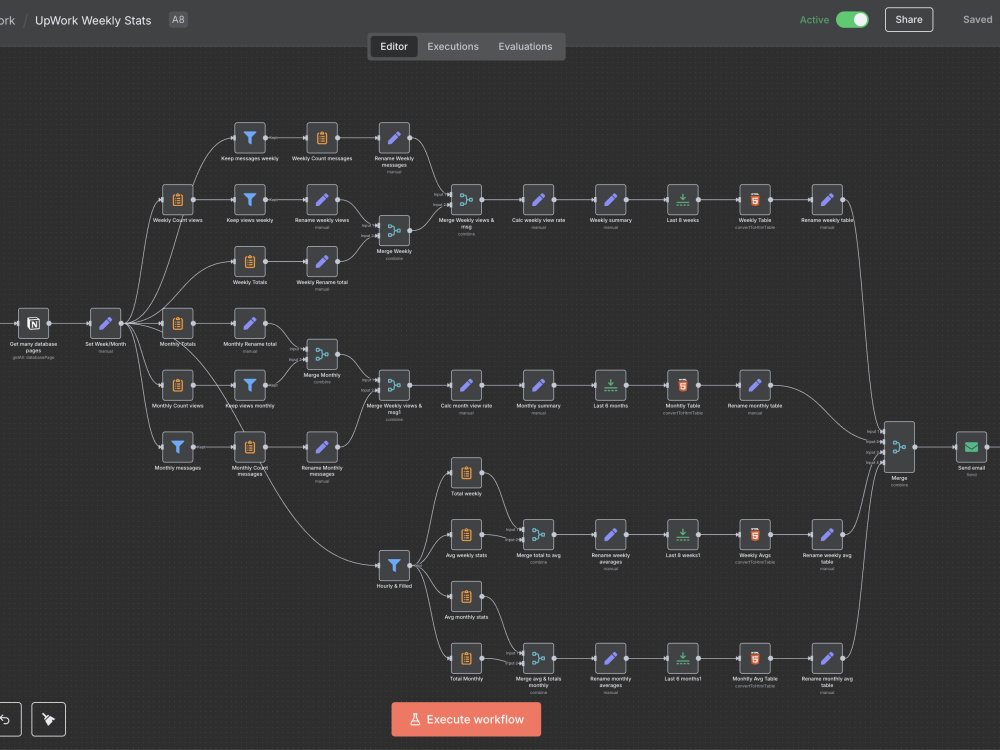Select the Avg weekly stats node

click(466, 534)
